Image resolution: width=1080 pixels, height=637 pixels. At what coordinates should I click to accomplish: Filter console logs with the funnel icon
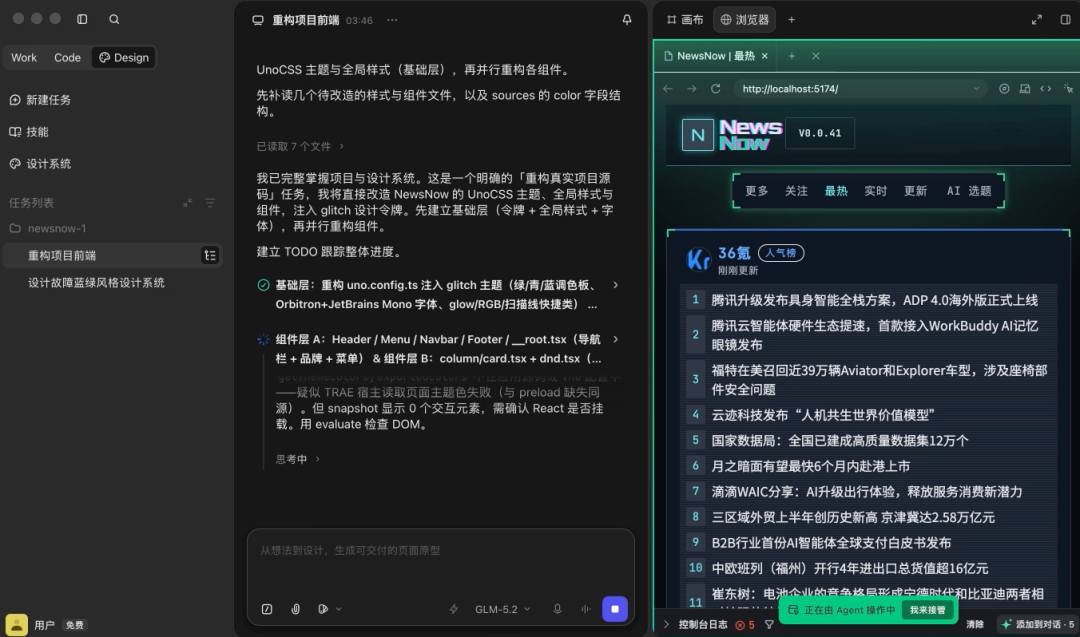769,625
